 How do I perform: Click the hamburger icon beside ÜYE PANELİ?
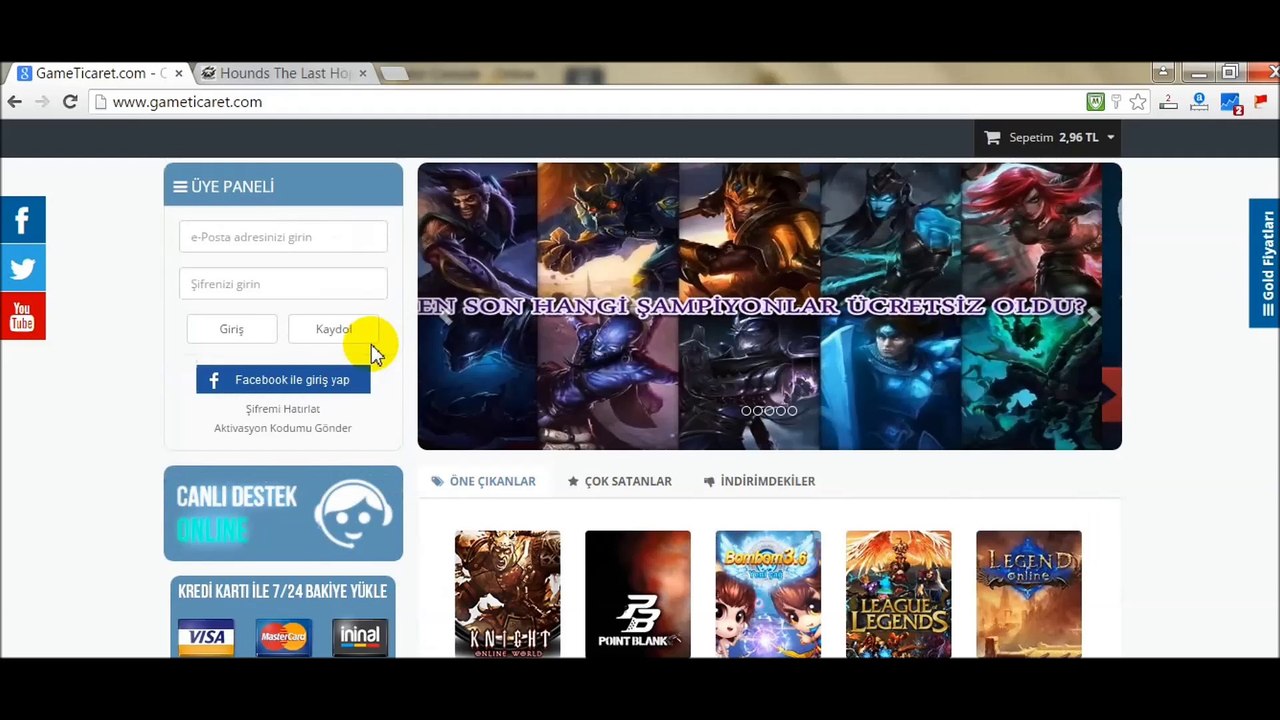180,187
